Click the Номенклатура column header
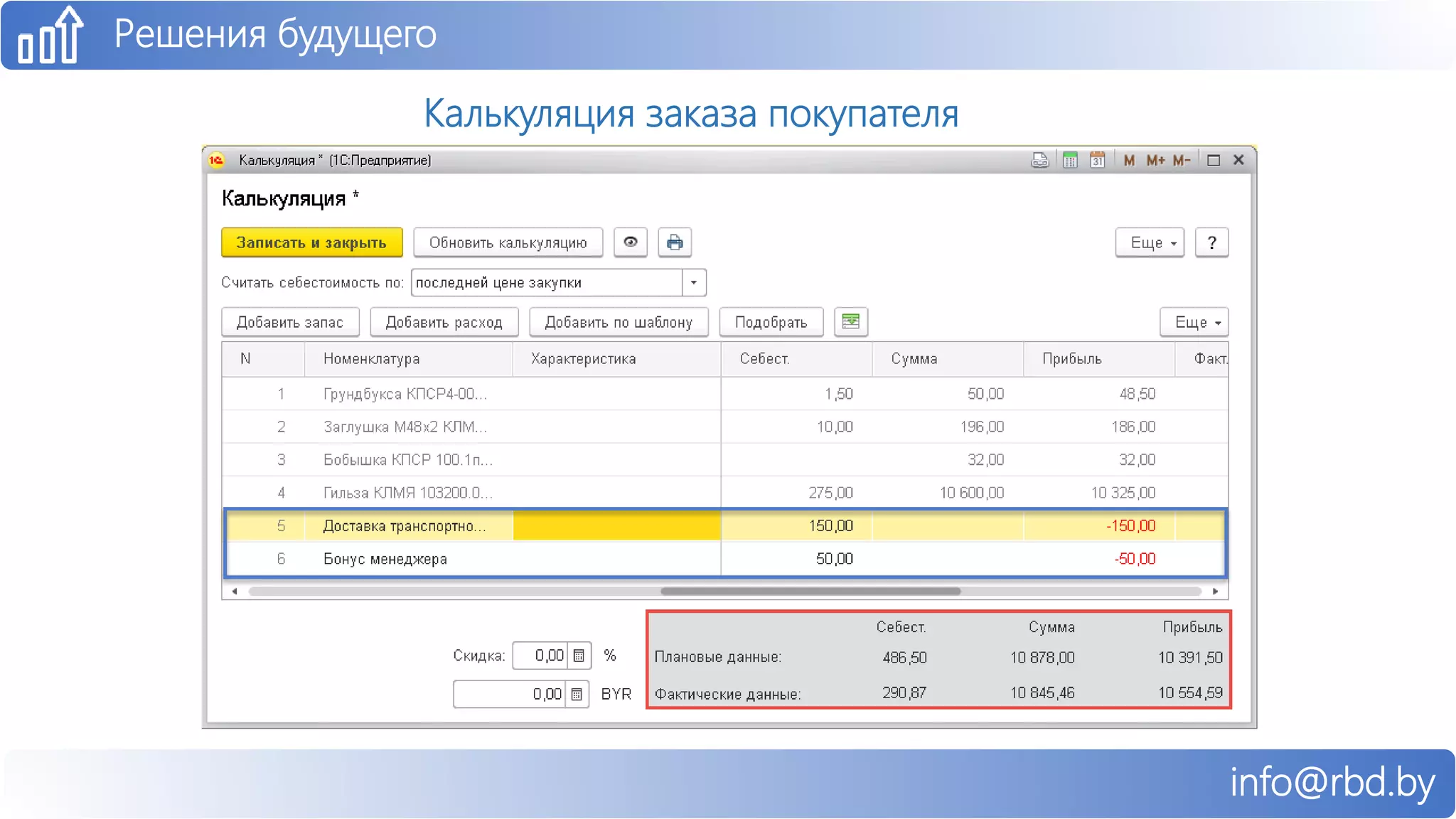 (408, 359)
